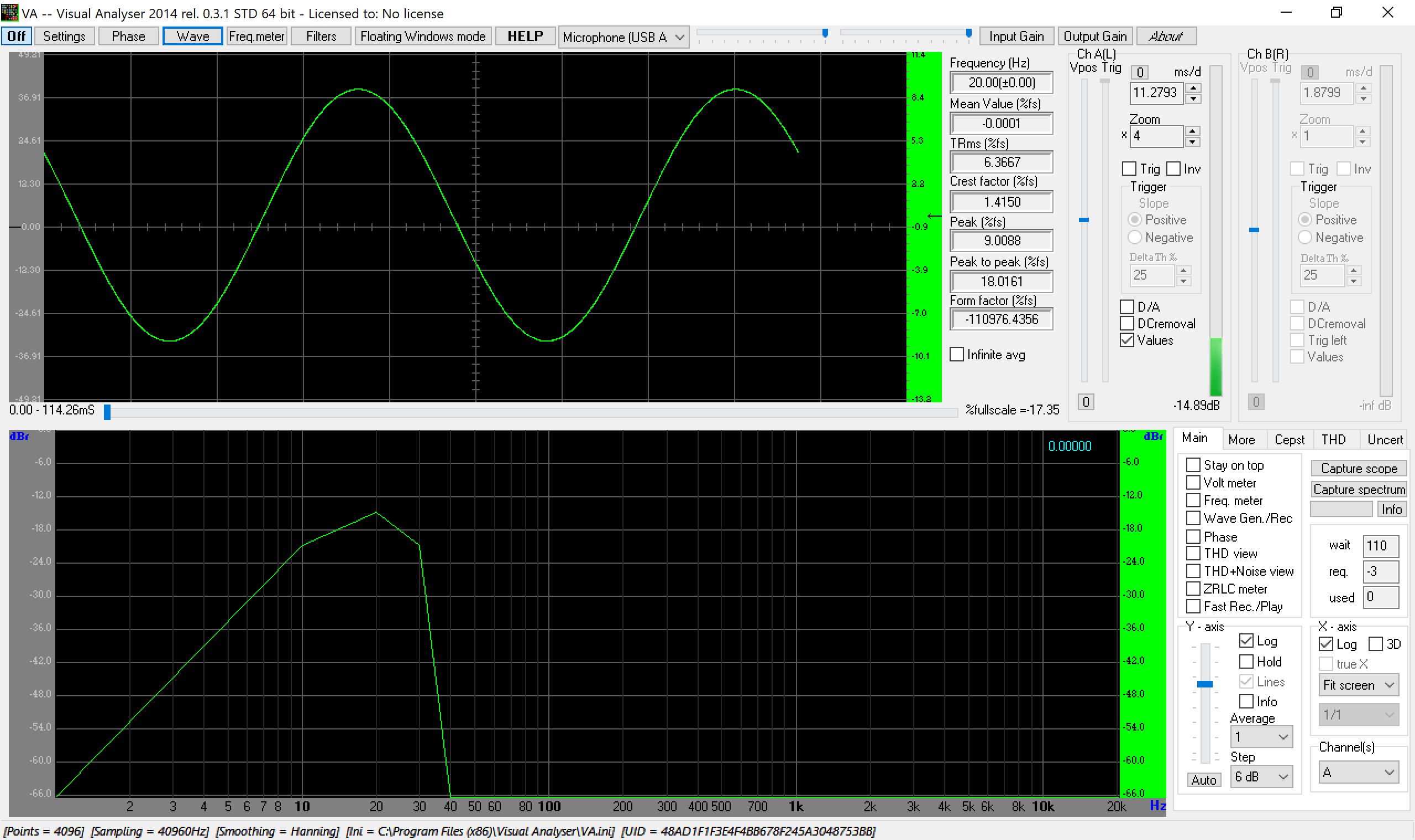
Task: Switch to the Uncert tab
Action: 1385,440
